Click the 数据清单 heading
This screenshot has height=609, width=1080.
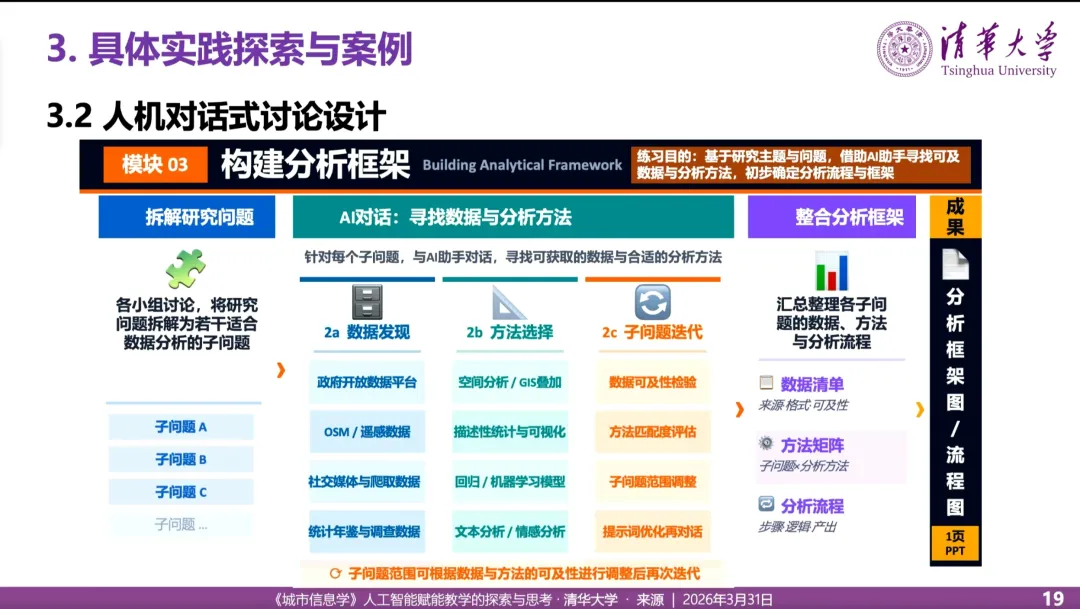[812, 384]
